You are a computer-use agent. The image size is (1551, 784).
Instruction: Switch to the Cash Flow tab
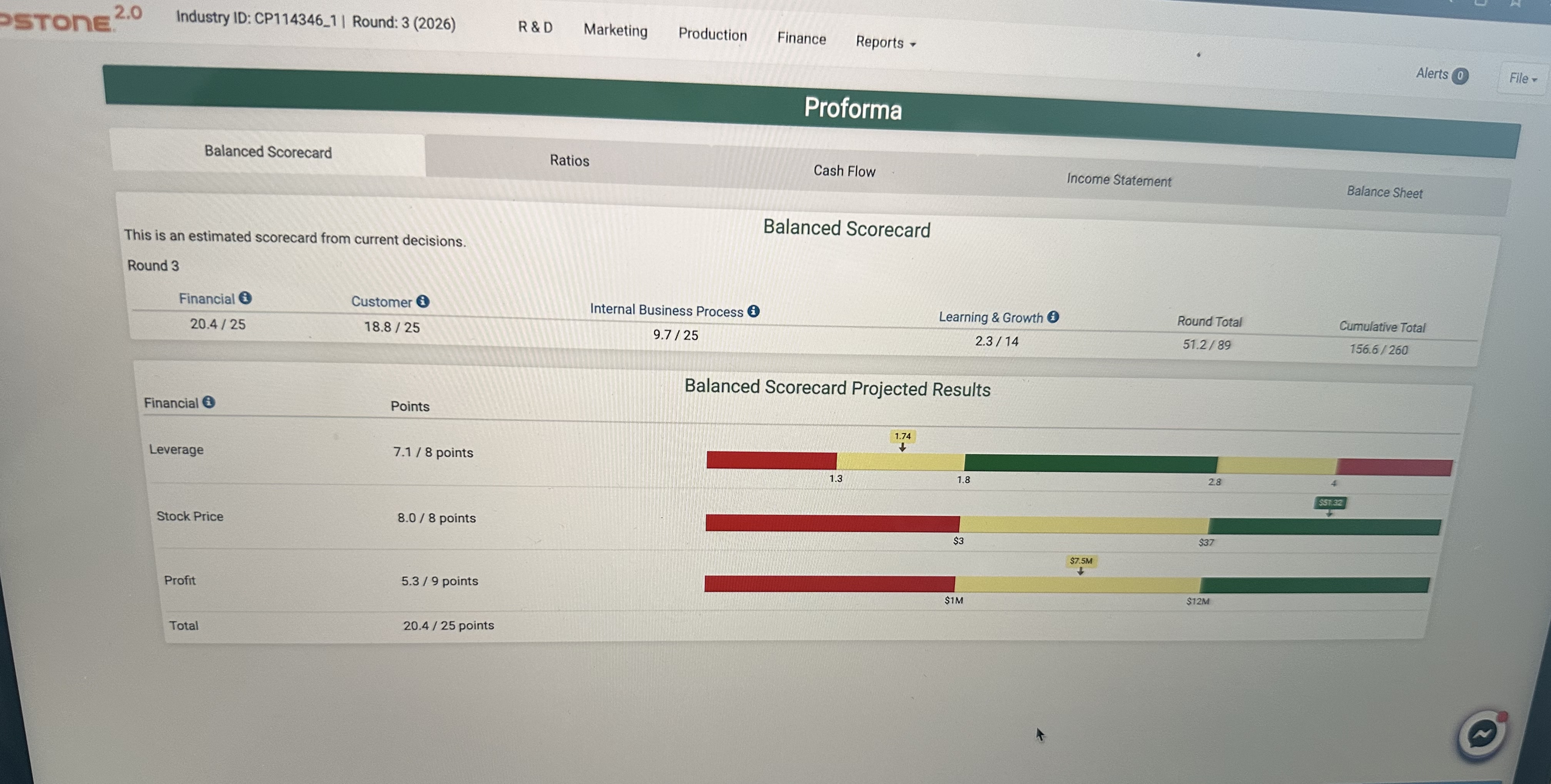click(844, 171)
